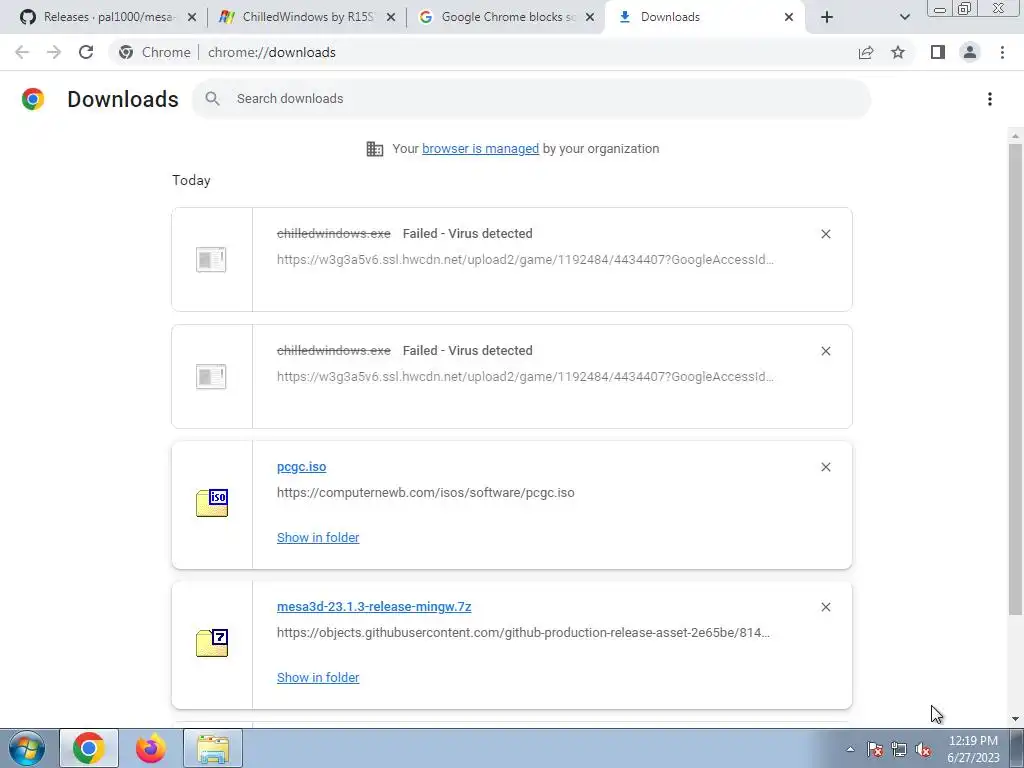Open Chrome's three-dot menu in toolbar
Screen dimensions: 1024x768
(x=1002, y=52)
